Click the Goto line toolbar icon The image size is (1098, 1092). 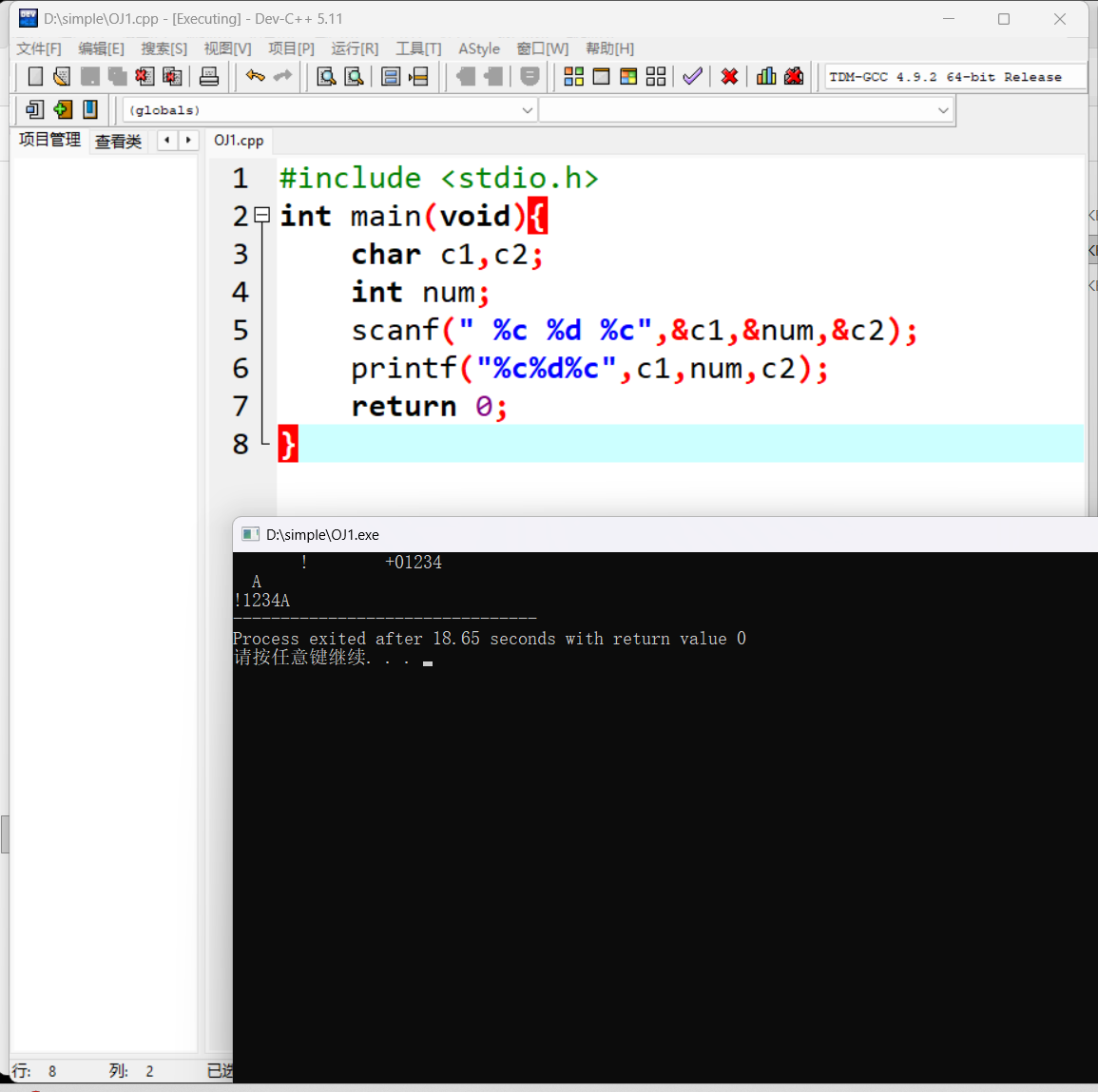(418, 76)
